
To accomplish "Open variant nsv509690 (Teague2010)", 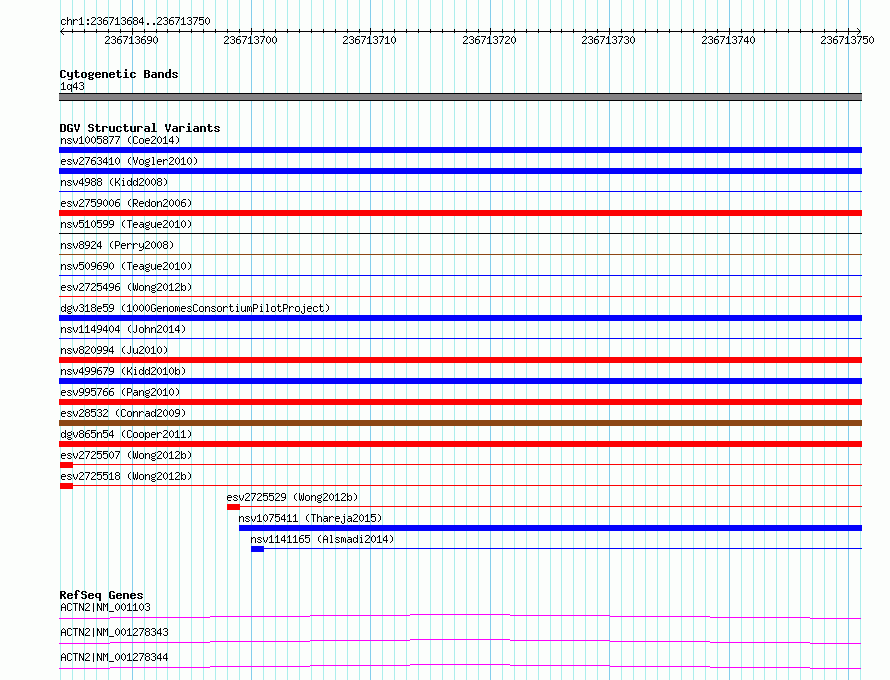I will (x=126, y=266).
